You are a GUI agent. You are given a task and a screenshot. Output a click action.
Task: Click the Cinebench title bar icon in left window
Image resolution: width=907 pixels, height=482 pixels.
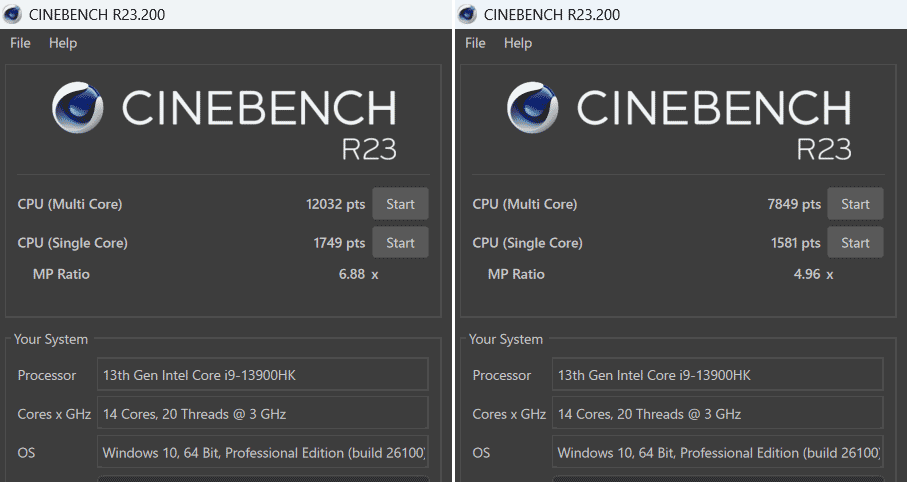(12, 14)
